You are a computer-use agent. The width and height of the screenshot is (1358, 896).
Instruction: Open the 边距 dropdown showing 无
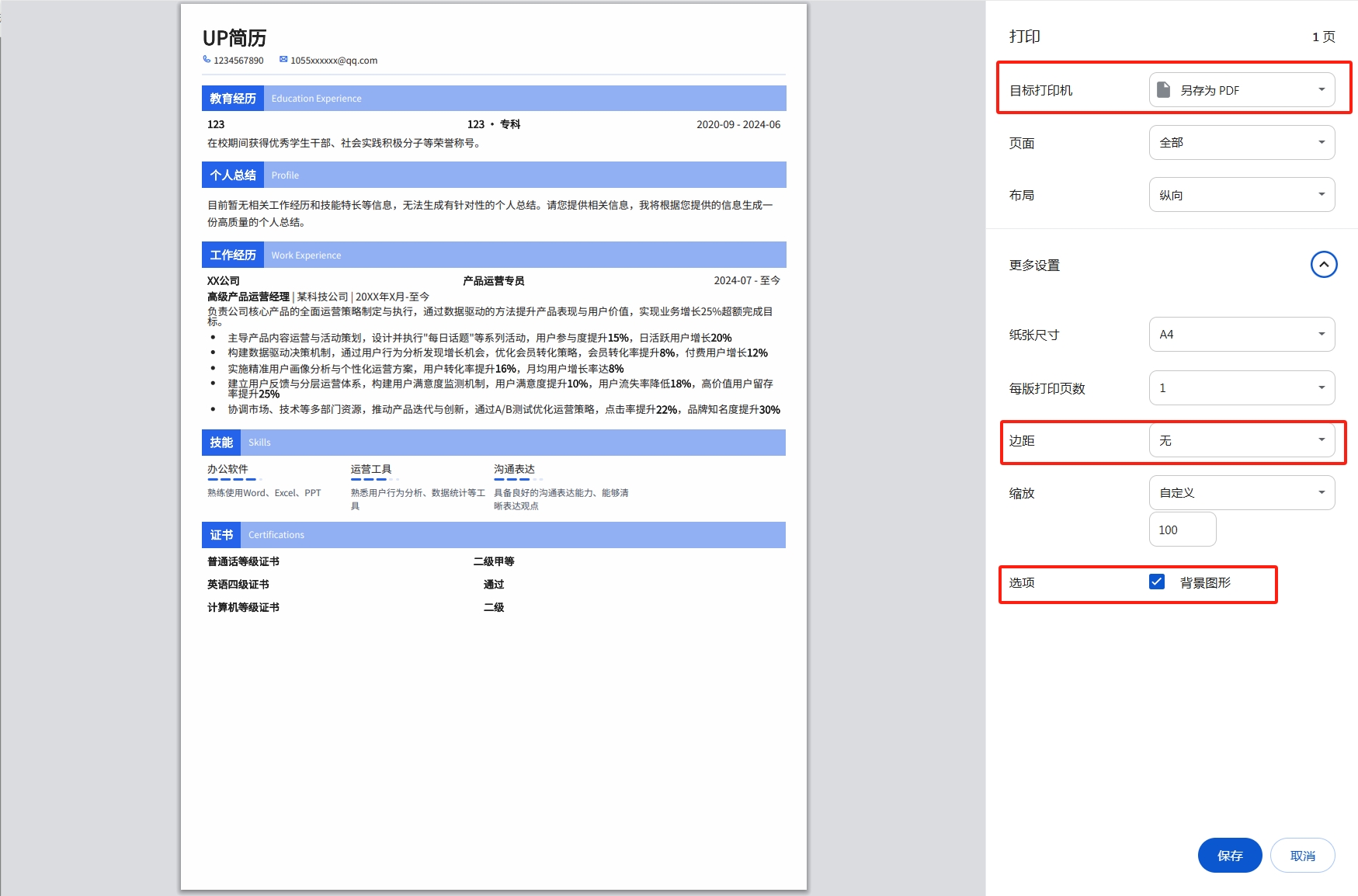pyautogui.click(x=1242, y=441)
